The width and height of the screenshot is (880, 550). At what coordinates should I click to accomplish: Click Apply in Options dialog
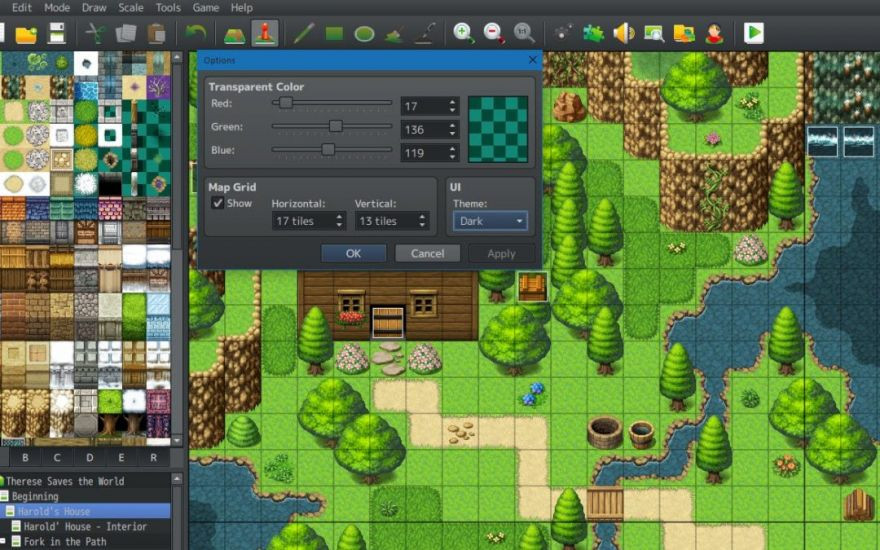point(501,254)
